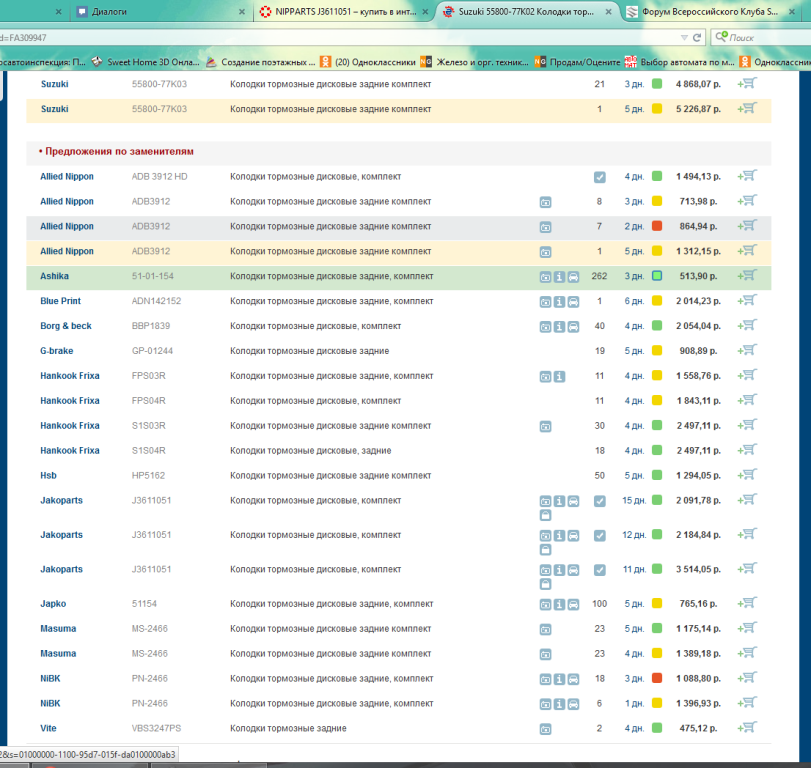
Task: Reload the page with the refresh icon
Action: tap(697, 37)
